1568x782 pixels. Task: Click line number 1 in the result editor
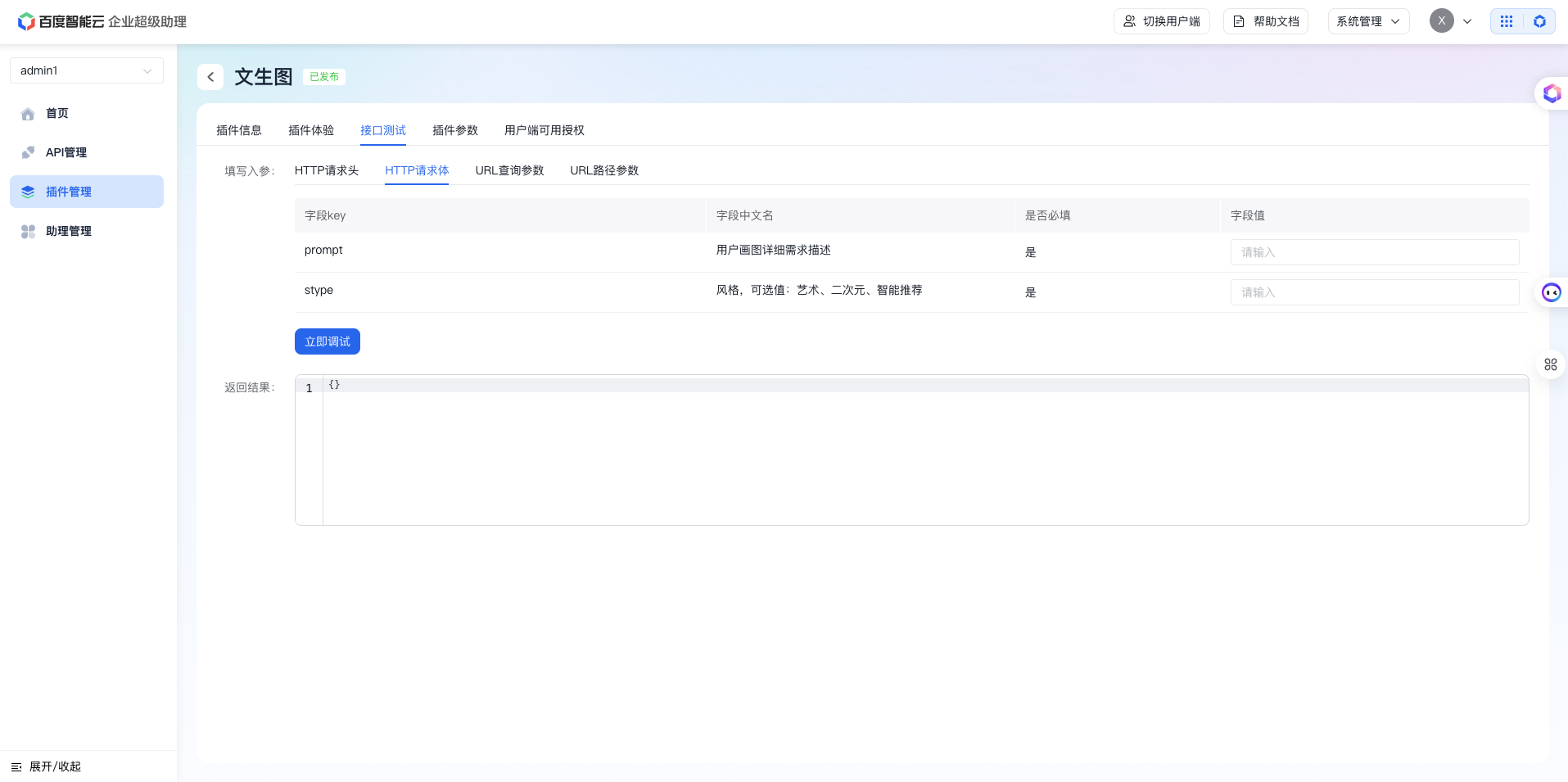point(309,388)
